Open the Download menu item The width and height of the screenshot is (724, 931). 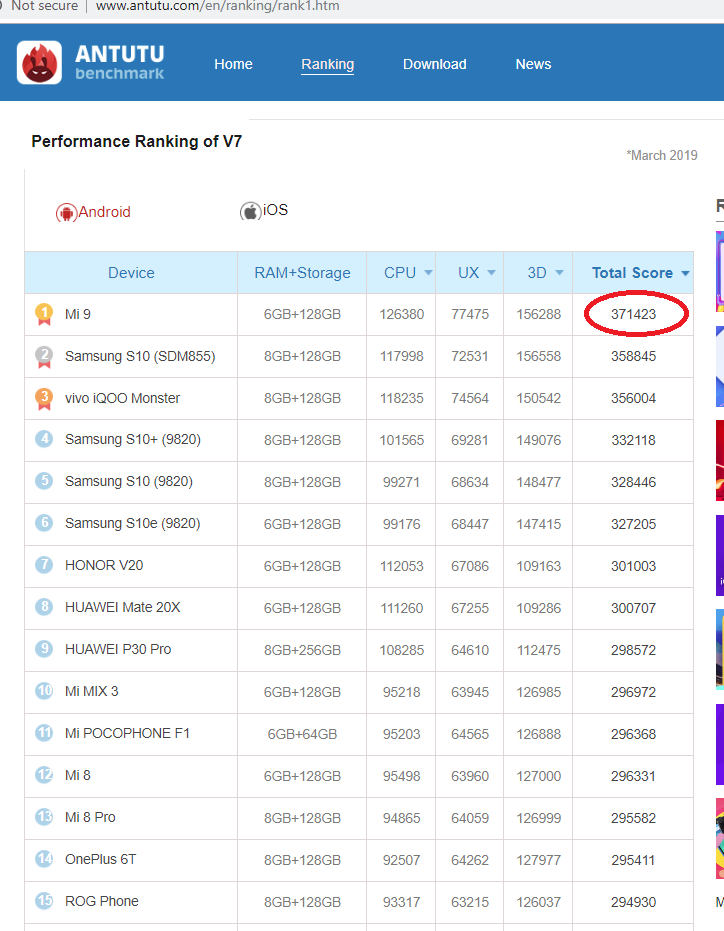click(x=435, y=64)
